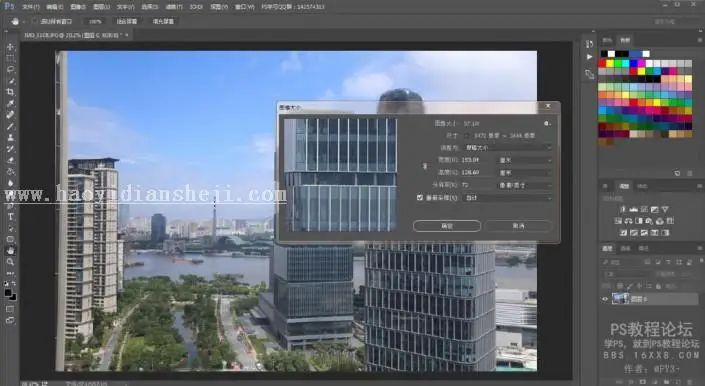This screenshot has height=386, width=705.
Task: Click Fit Screen button in options bar
Action: [x=127, y=21]
